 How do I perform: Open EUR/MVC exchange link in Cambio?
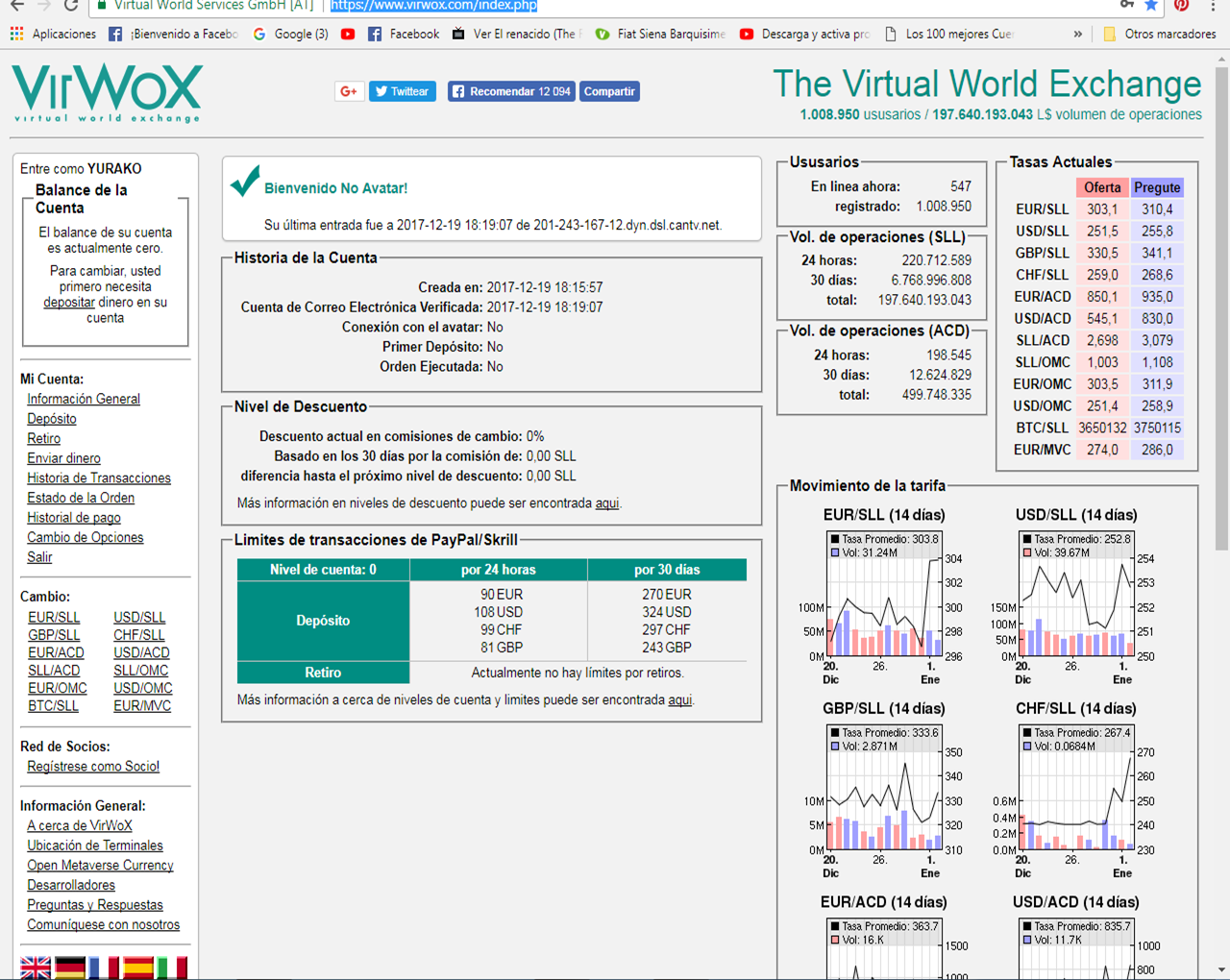point(142,705)
